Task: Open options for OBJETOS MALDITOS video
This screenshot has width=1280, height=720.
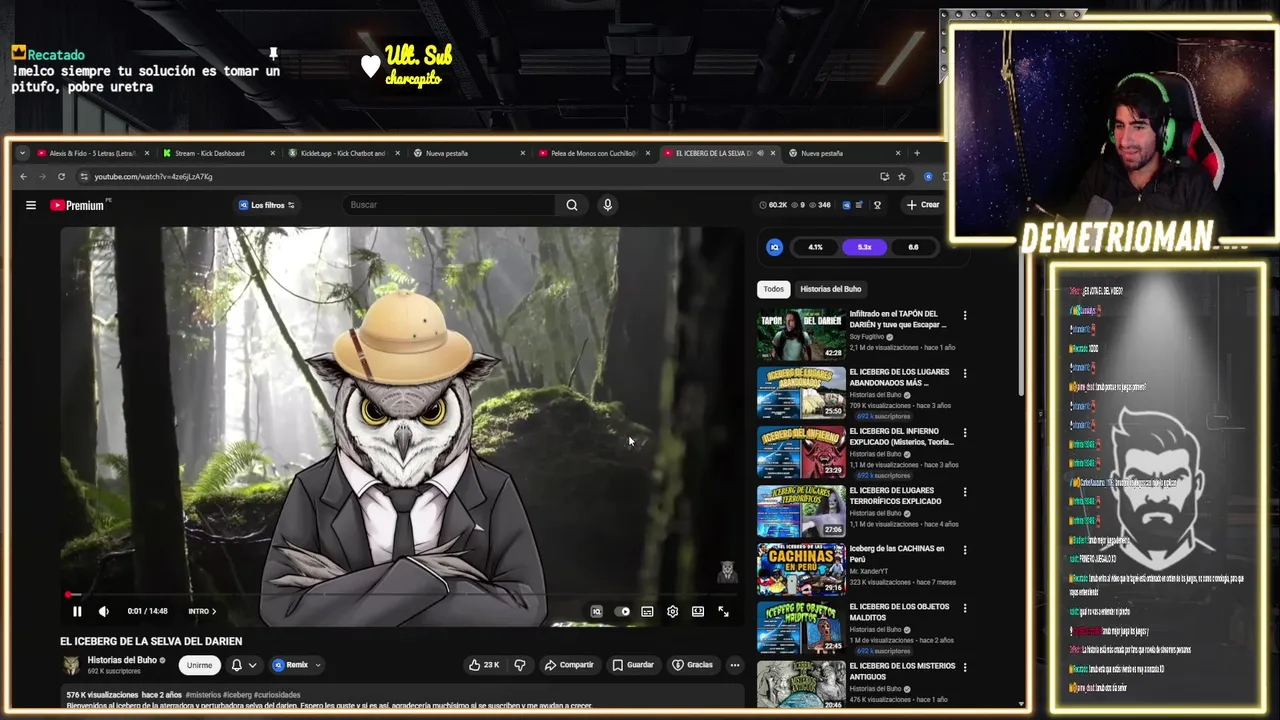Action: (x=965, y=608)
